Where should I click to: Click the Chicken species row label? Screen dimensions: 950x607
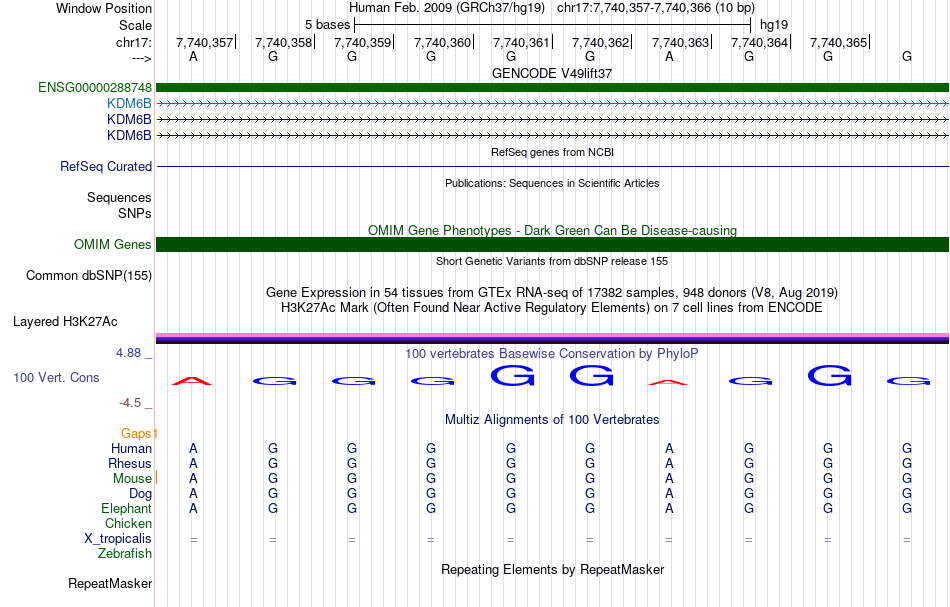coord(128,524)
